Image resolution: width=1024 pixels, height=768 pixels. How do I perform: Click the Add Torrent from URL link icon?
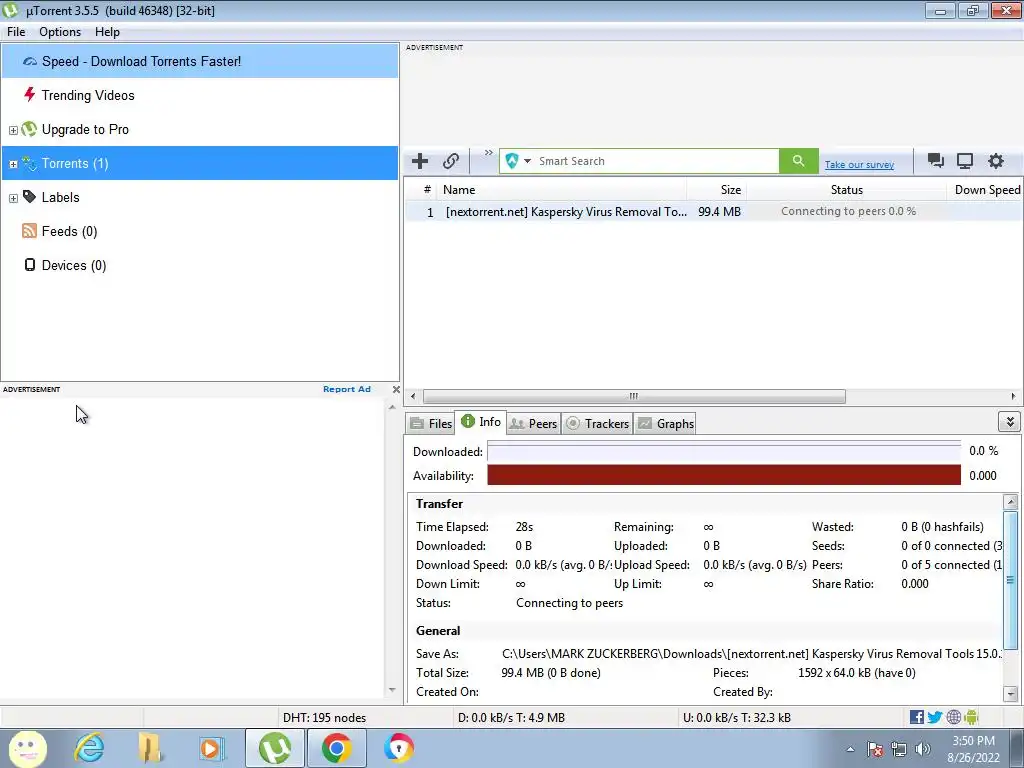(451, 161)
